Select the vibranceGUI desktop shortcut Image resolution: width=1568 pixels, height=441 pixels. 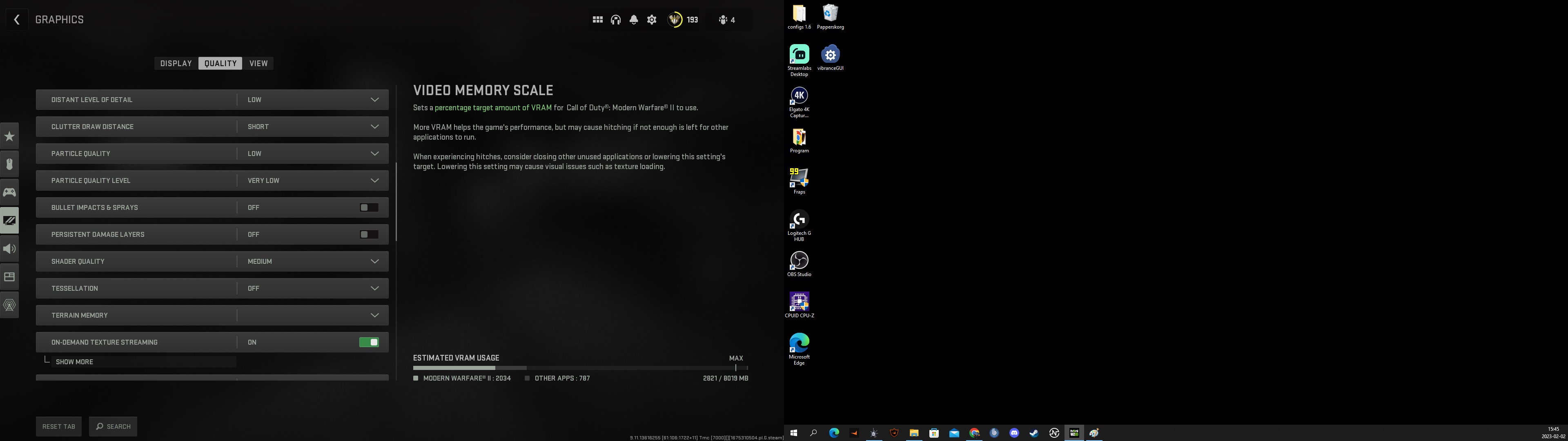pyautogui.click(x=830, y=57)
